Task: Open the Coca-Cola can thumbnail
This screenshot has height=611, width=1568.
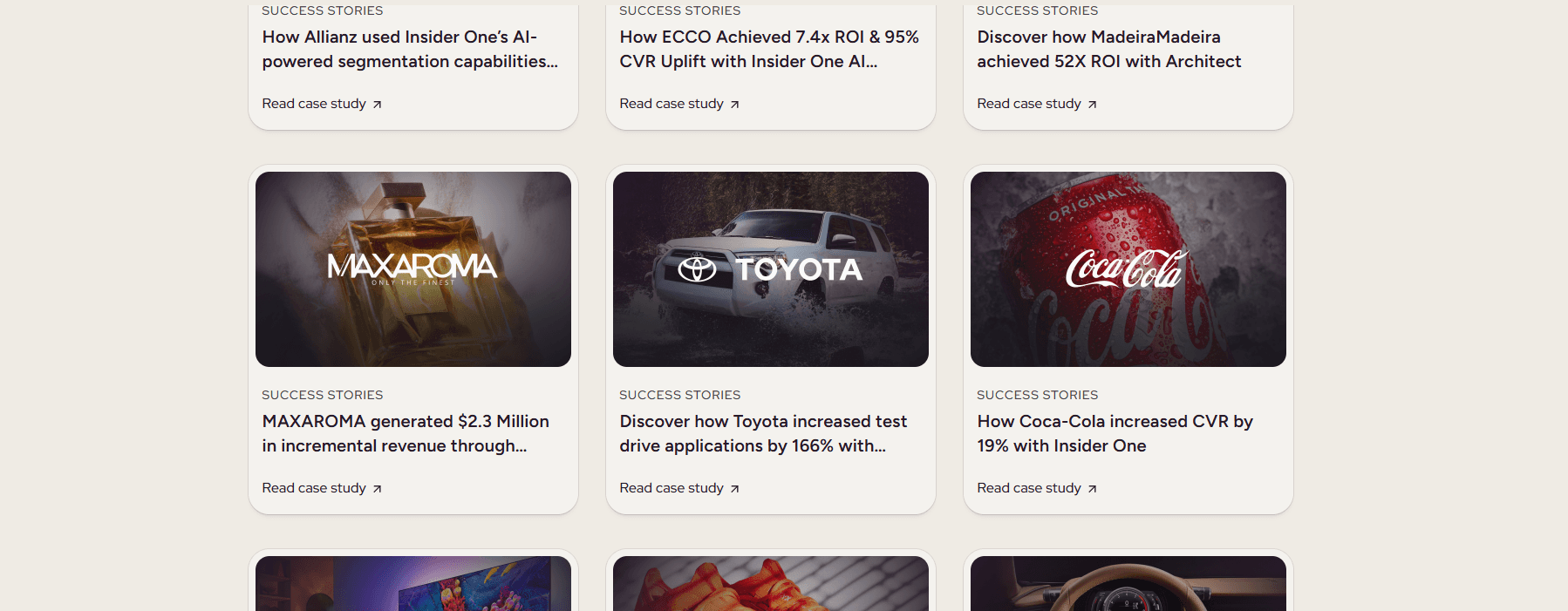Action: (1128, 269)
